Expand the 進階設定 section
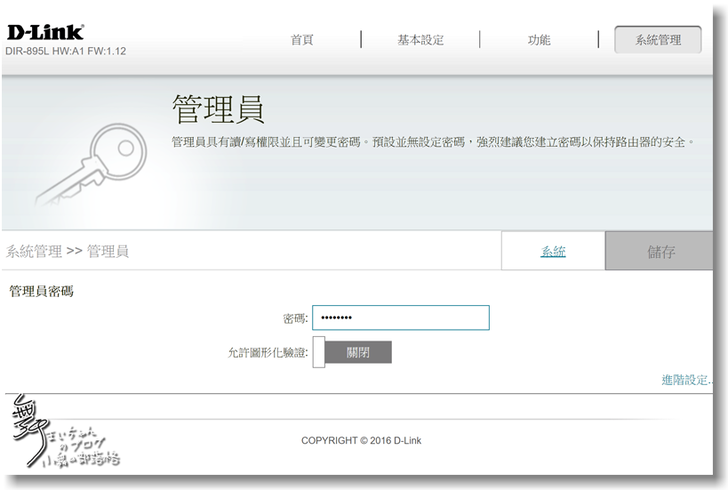Image resolution: width=728 pixels, height=490 pixels. [686, 380]
